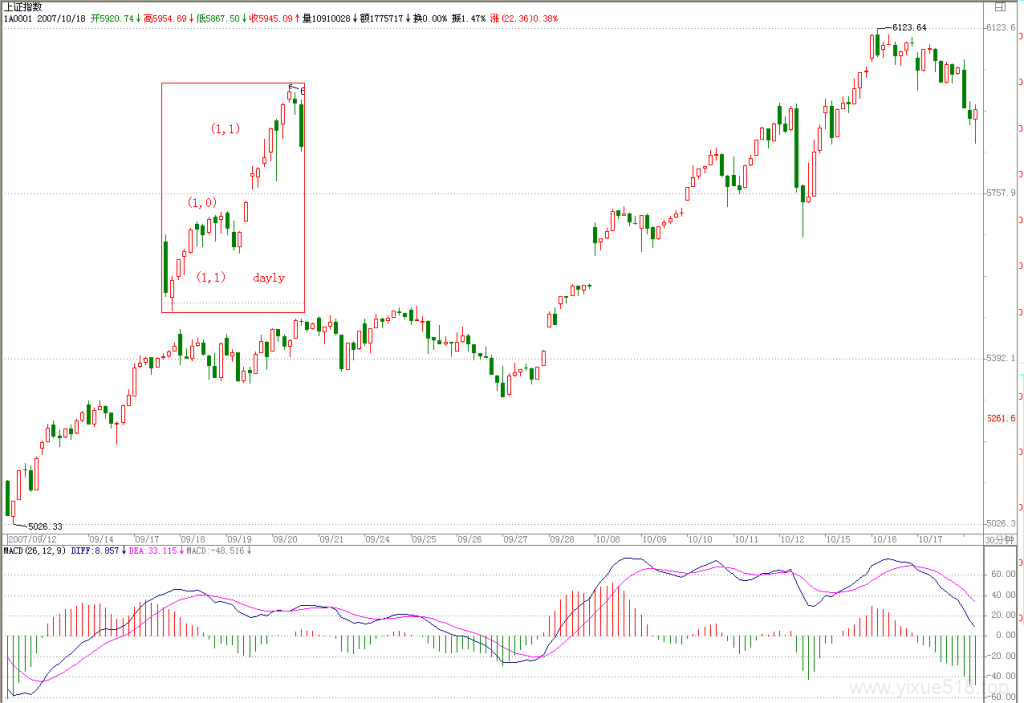The width and height of the screenshot is (1024, 703).
Task: Click the 涨(22.36)0.38% change readout
Action: click(524, 18)
